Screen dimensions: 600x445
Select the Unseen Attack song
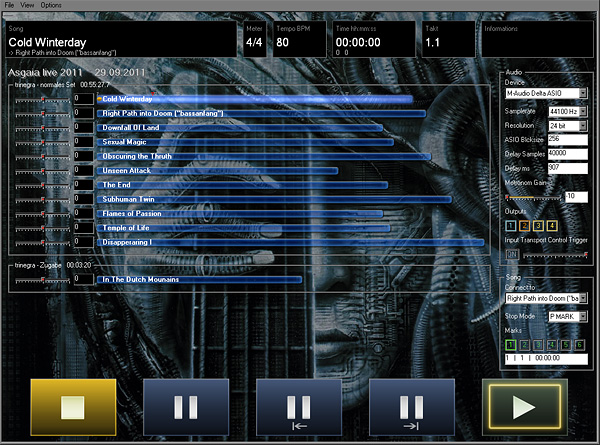[217, 171]
